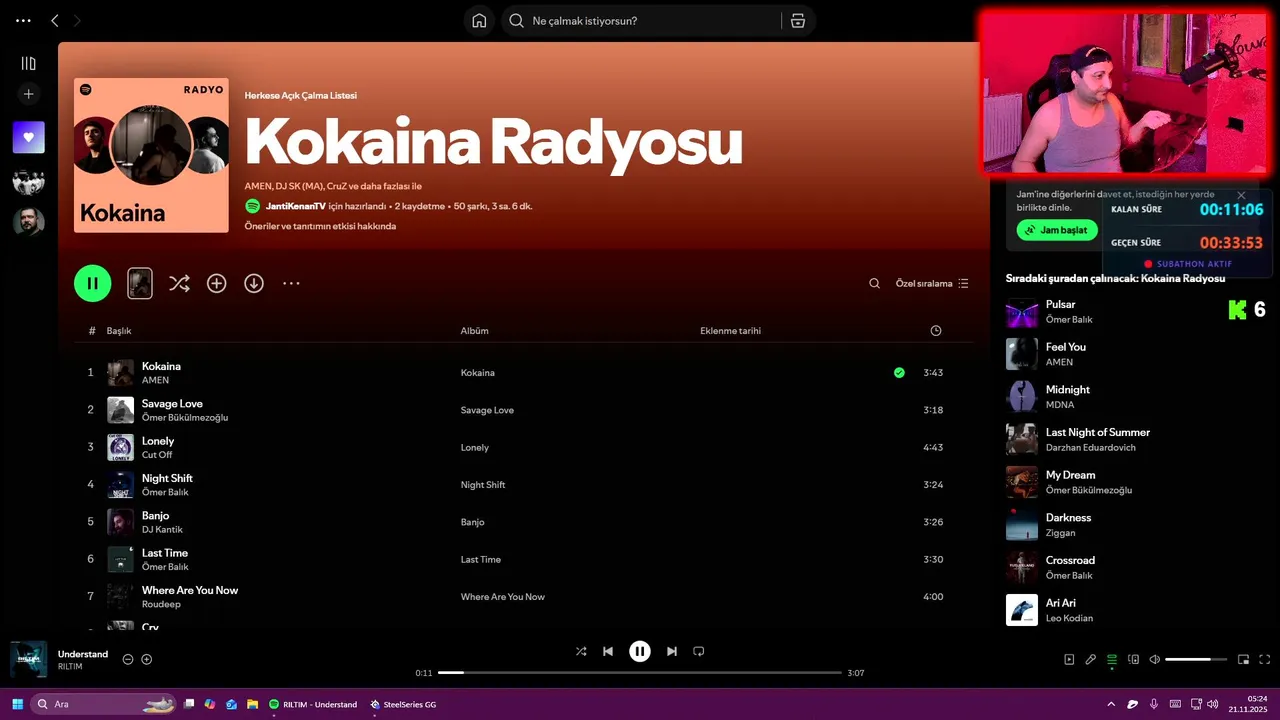Add Understand to library with plus circle
1280x720 pixels.
[x=146, y=659]
